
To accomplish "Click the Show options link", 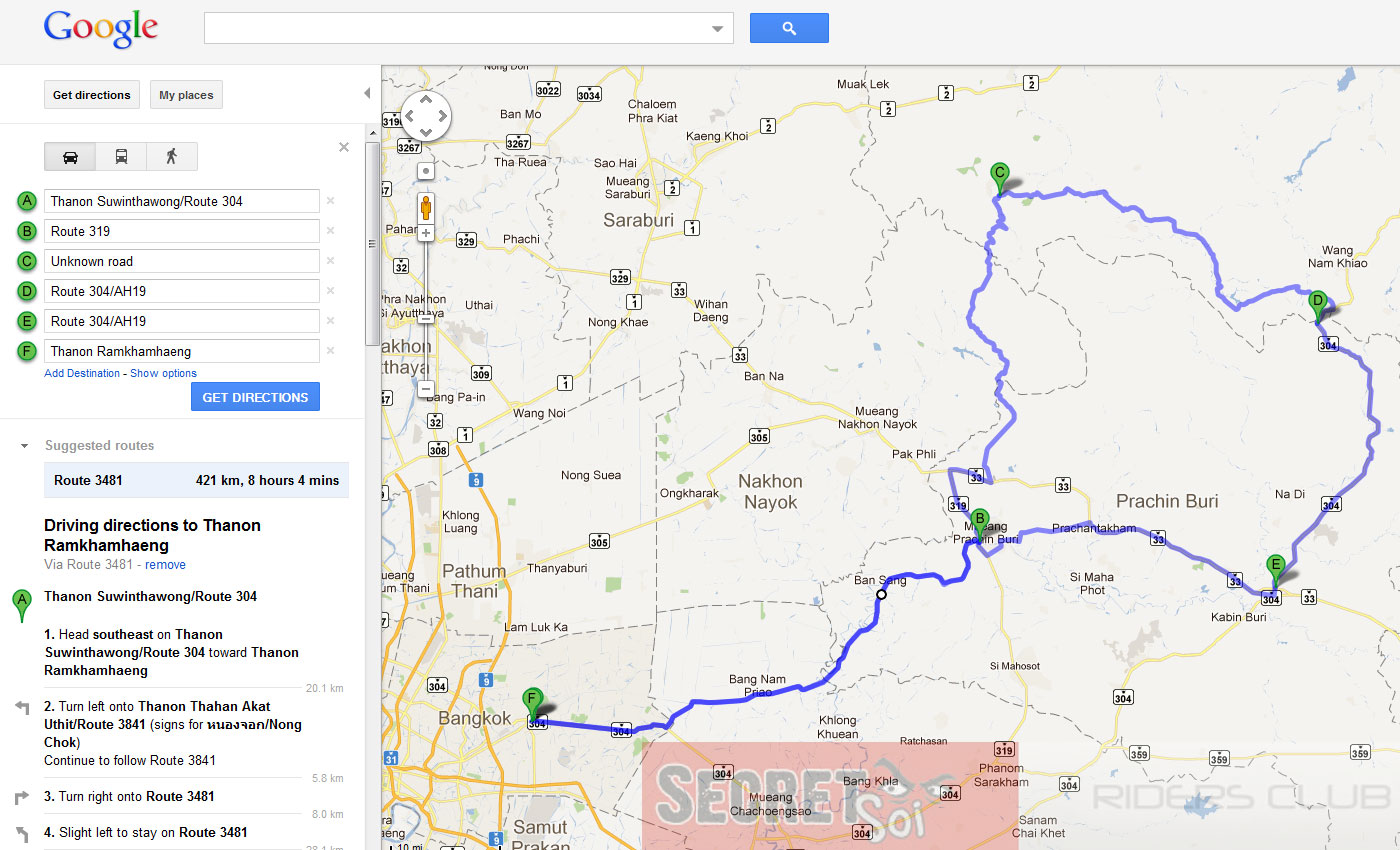I will pos(164,373).
